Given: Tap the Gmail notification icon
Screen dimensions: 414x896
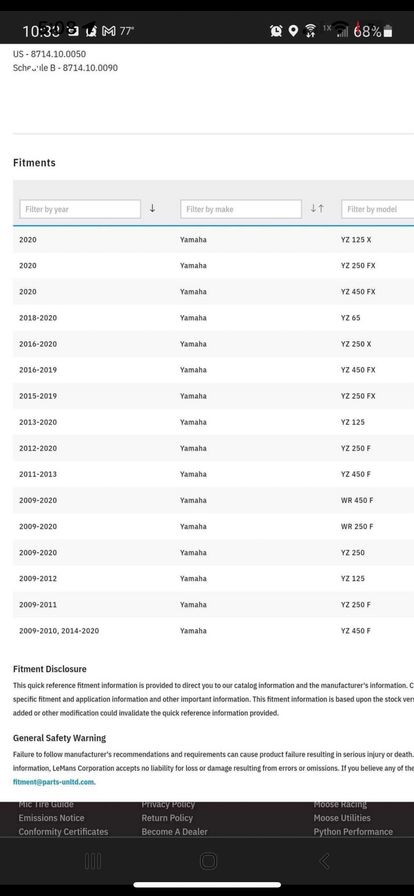Looking at the screenshot, I should pyautogui.click(x=109, y=31).
